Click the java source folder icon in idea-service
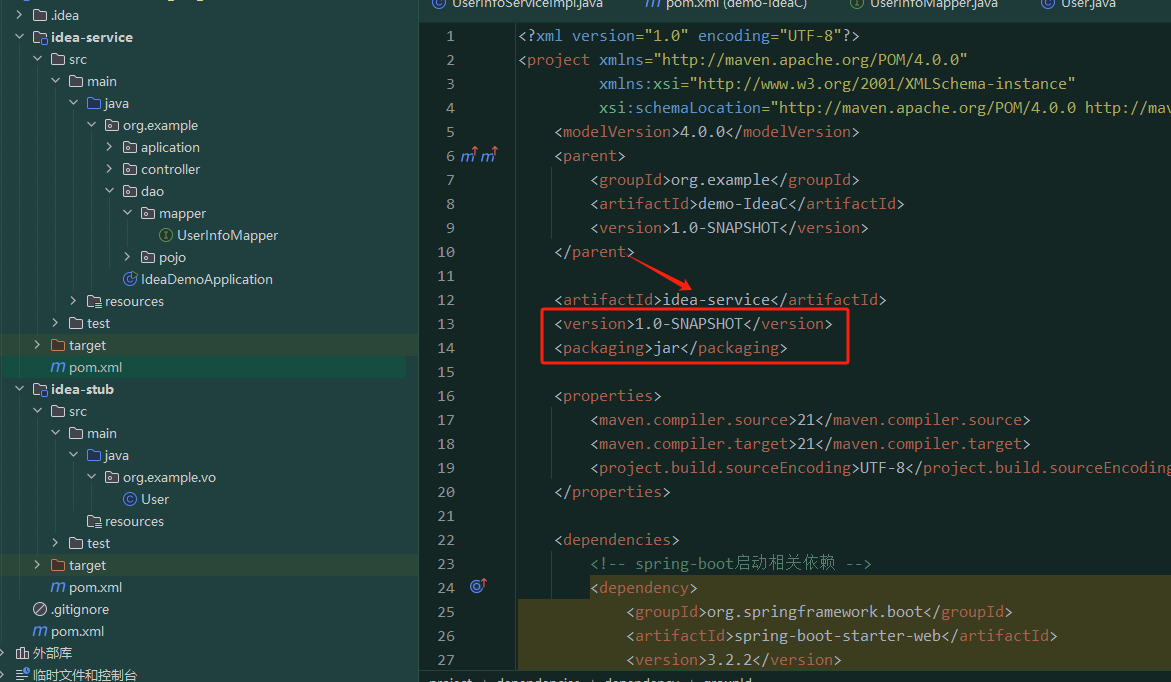 pyautogui.click(x=94, y=103)
